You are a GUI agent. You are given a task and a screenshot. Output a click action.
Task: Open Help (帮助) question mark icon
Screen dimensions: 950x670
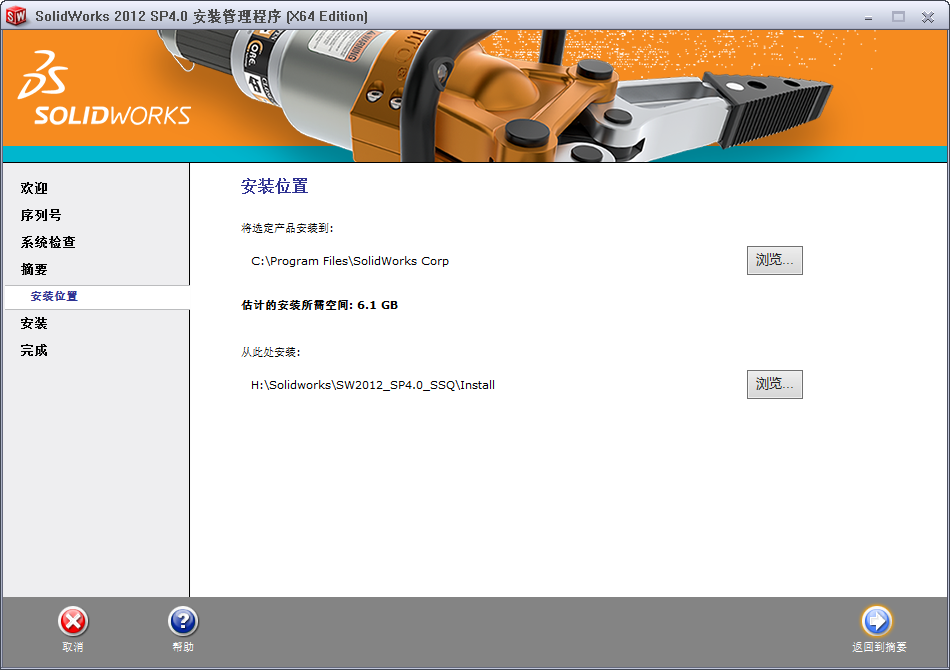[183, 622]
